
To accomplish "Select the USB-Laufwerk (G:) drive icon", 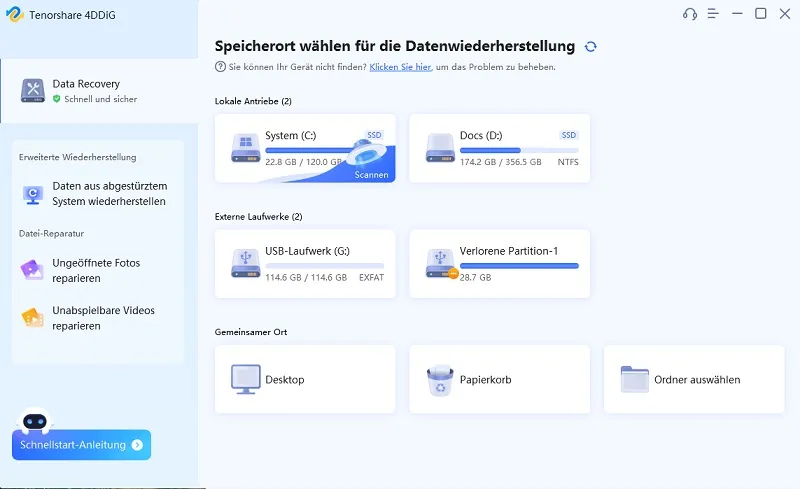I will tap(244, 263).
